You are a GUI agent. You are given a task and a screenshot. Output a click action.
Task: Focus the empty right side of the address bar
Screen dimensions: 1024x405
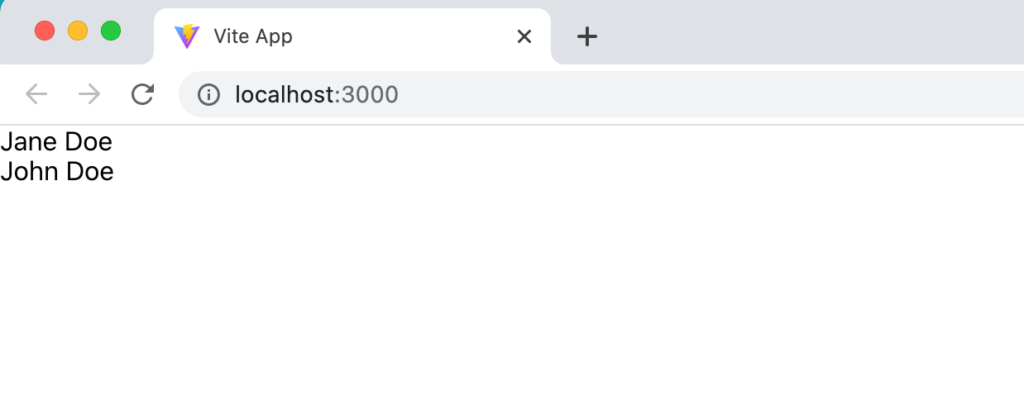[x=712, y=95]
